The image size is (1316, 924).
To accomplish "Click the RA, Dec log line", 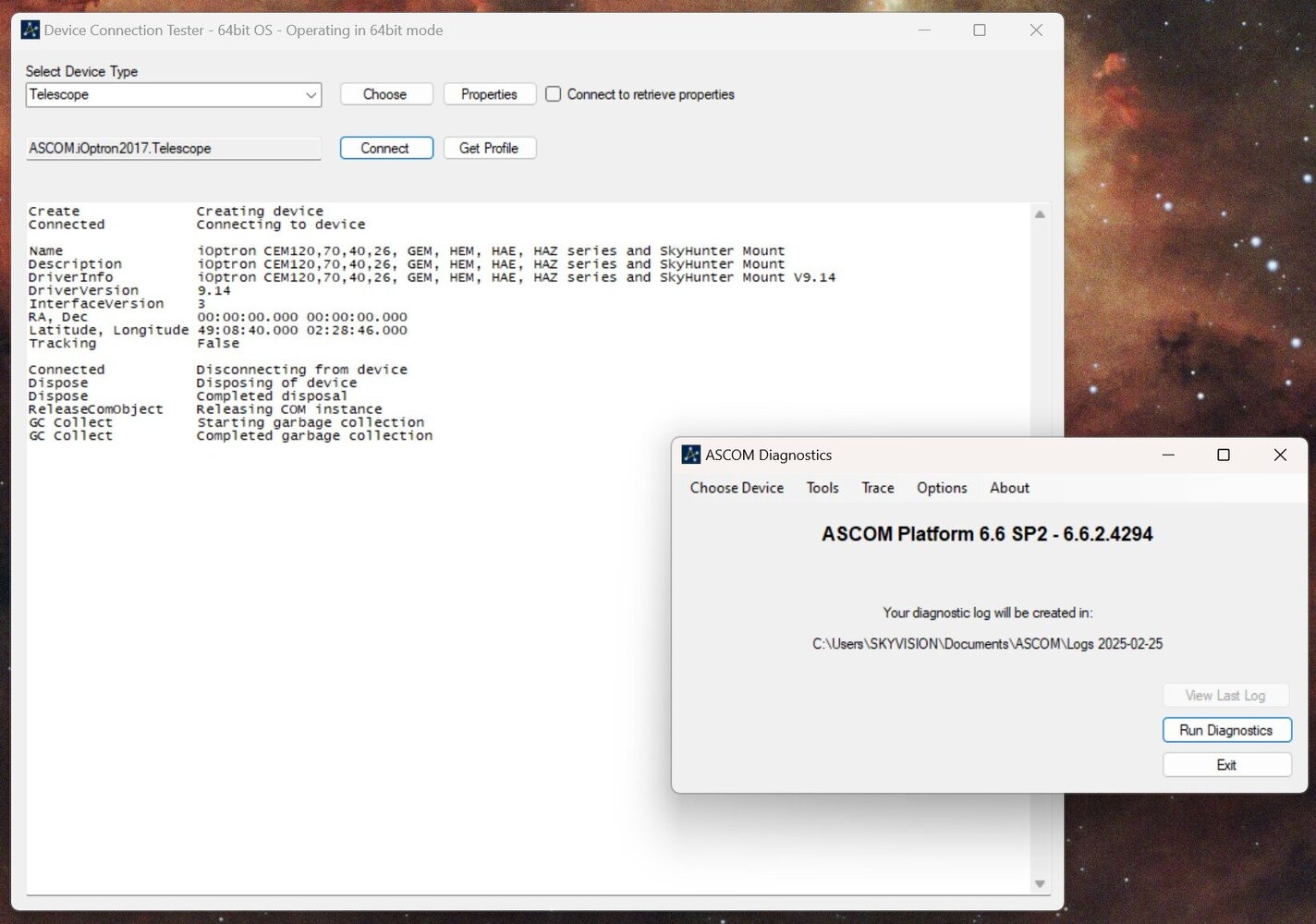I will click(218, 317).
